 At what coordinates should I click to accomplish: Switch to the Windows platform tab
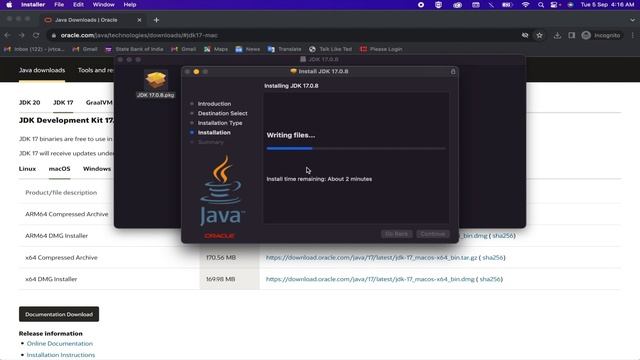(x=97, y=169)
